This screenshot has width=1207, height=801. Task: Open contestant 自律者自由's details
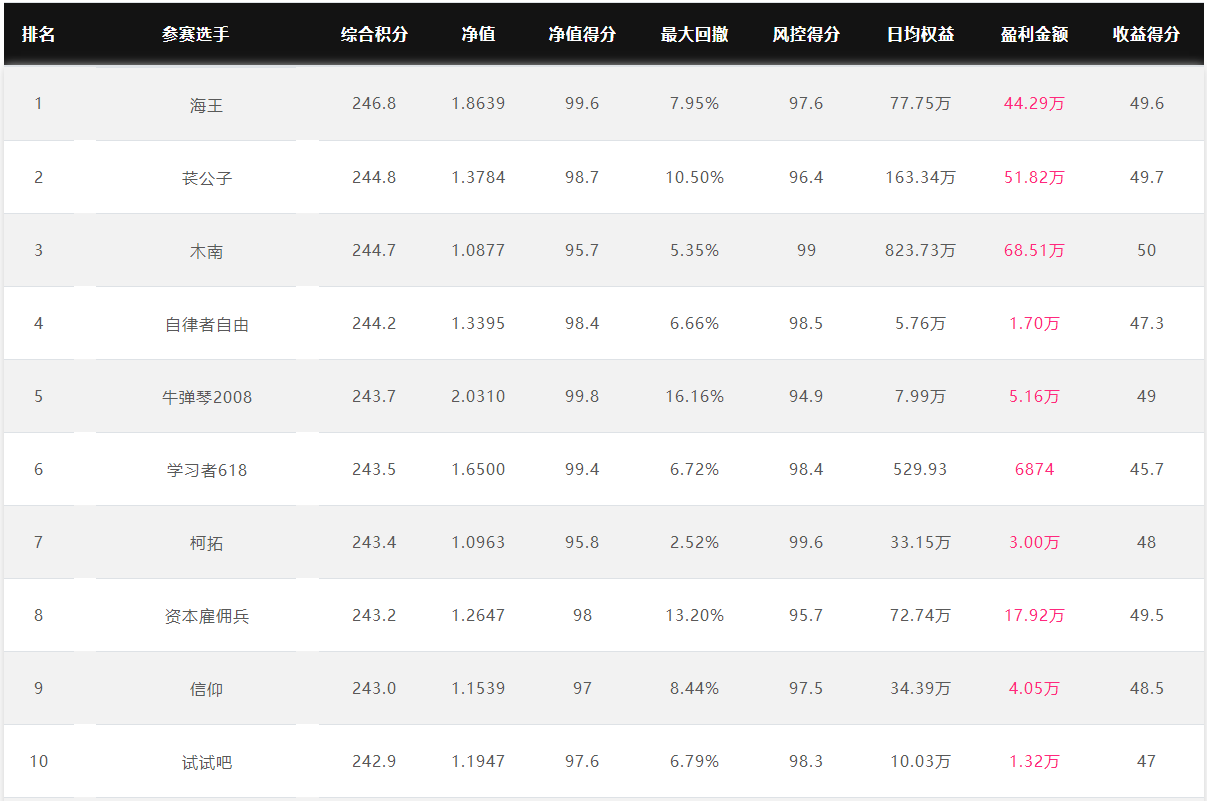point(207,324)
